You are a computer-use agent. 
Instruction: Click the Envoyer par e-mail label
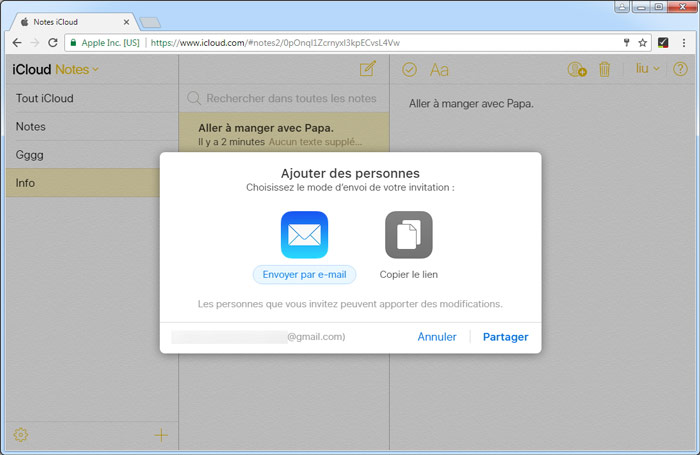coord(304,275)
